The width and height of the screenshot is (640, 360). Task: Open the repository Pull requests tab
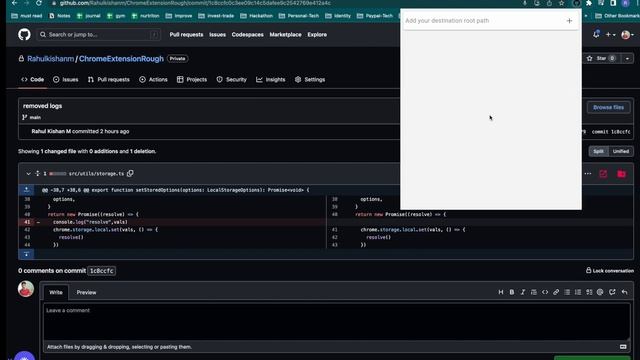109,80
